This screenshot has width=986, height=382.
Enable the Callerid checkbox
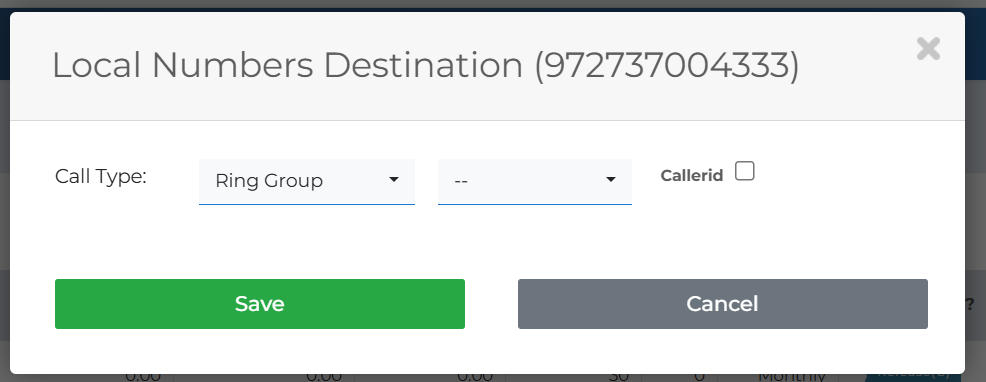[745, 171]
